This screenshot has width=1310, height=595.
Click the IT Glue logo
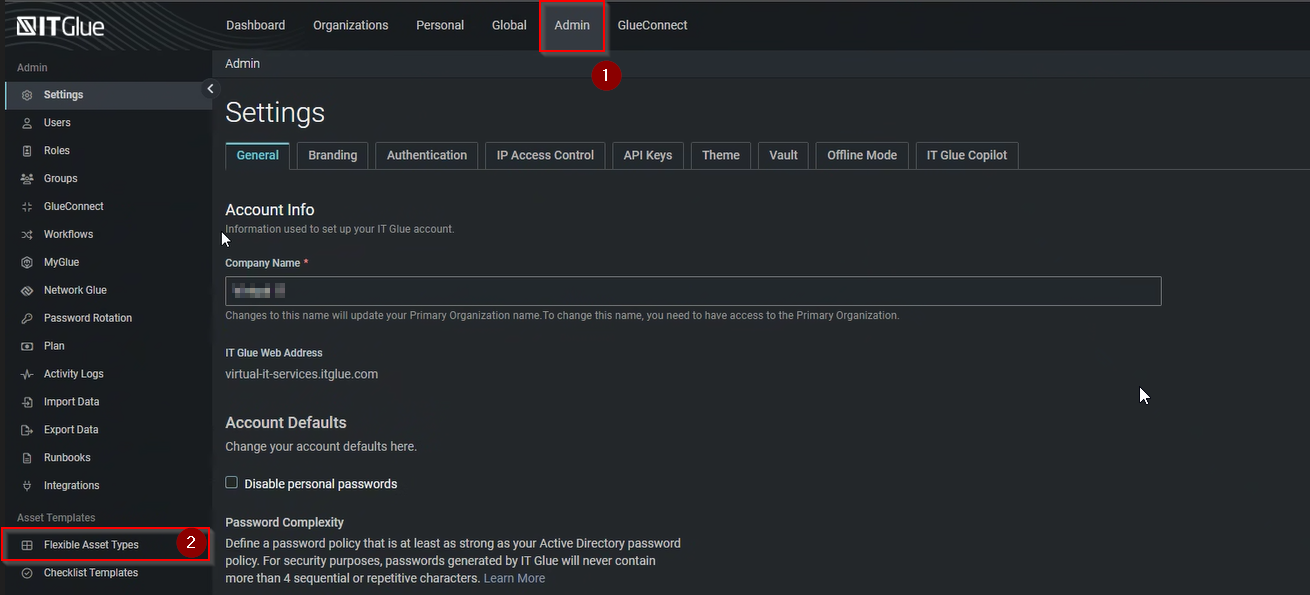(60, 26)
